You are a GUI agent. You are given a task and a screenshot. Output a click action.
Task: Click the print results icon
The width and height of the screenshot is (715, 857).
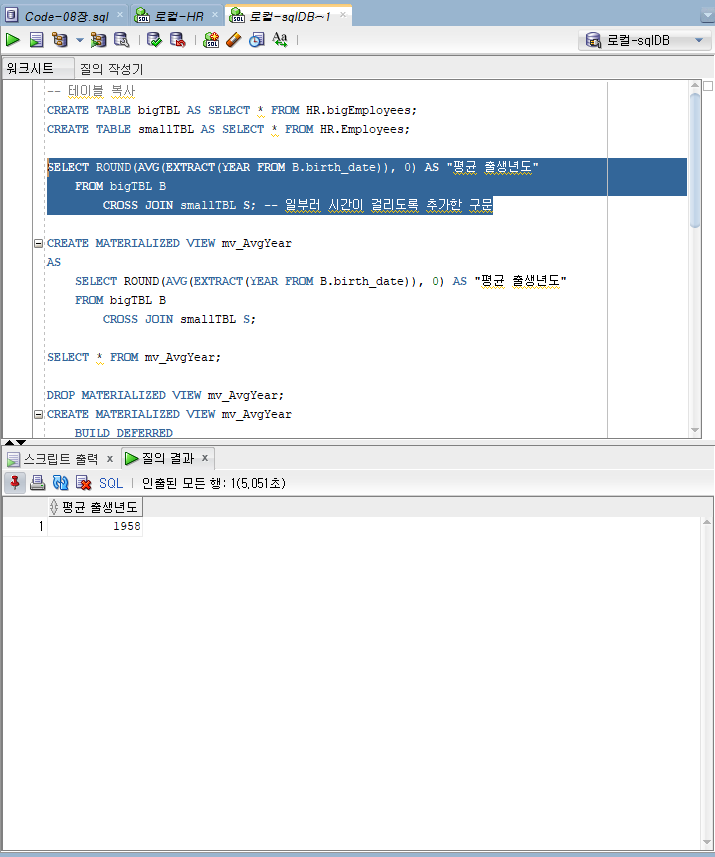pos(37,483)
